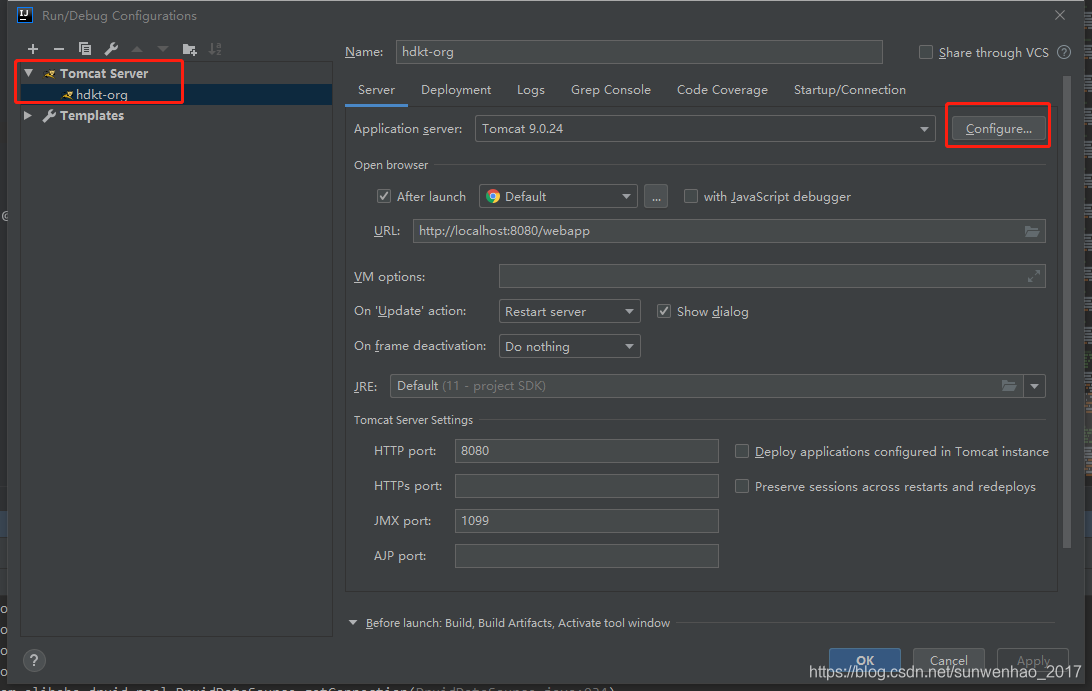Click help question mark button in dialog corner
The image size is (1092, 691).
coord(33,660)
